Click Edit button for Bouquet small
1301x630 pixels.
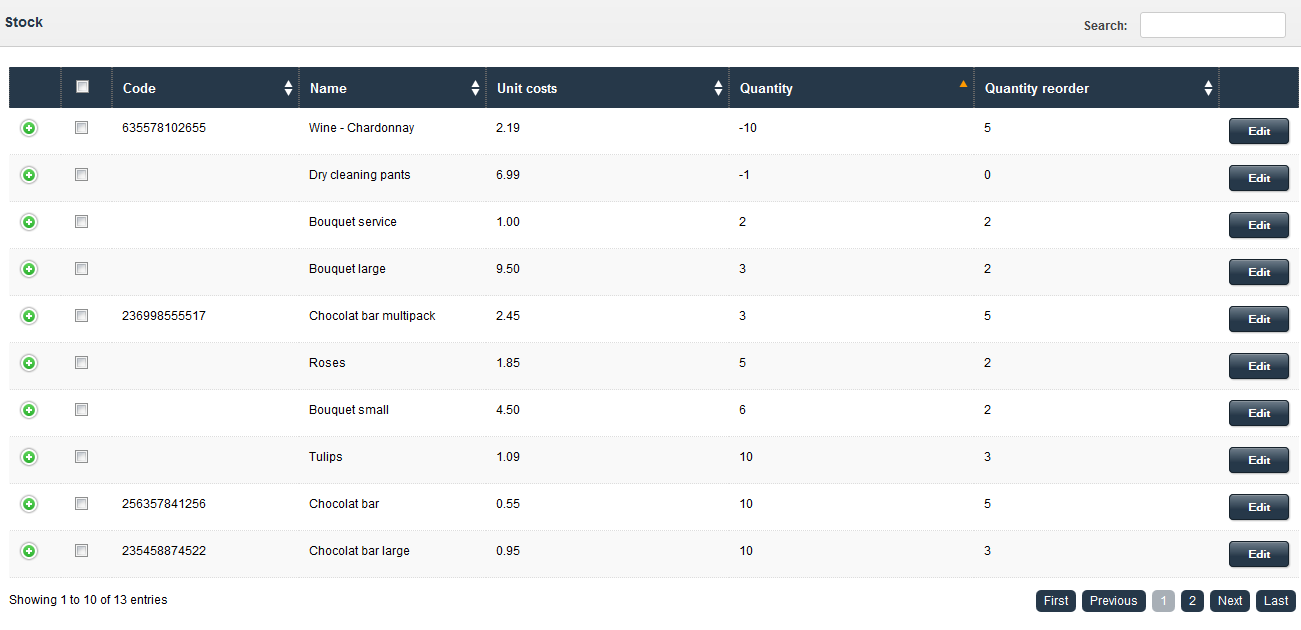point(1258,413)
